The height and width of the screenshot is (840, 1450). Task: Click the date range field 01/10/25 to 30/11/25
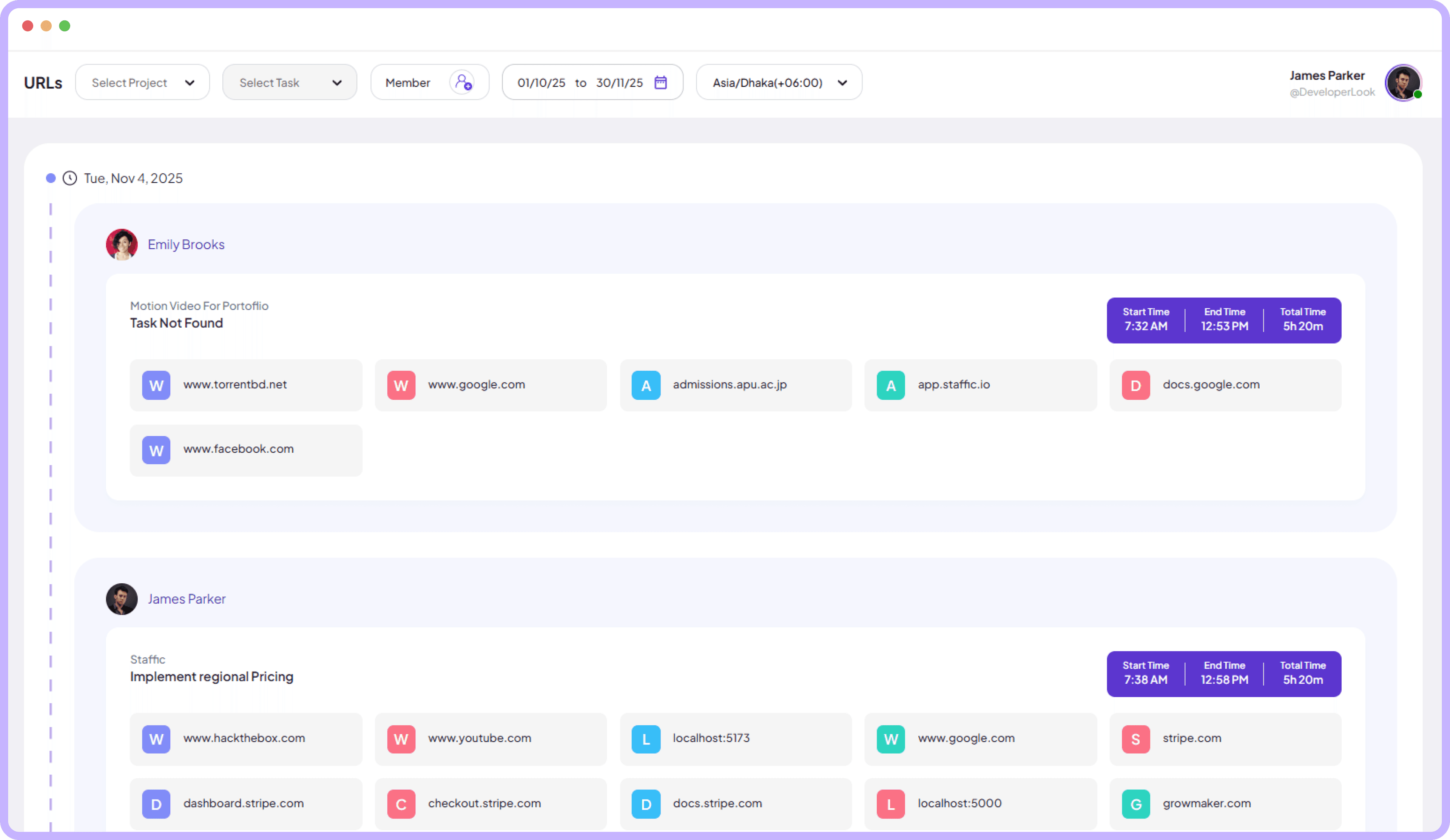[x=581, y=82]
